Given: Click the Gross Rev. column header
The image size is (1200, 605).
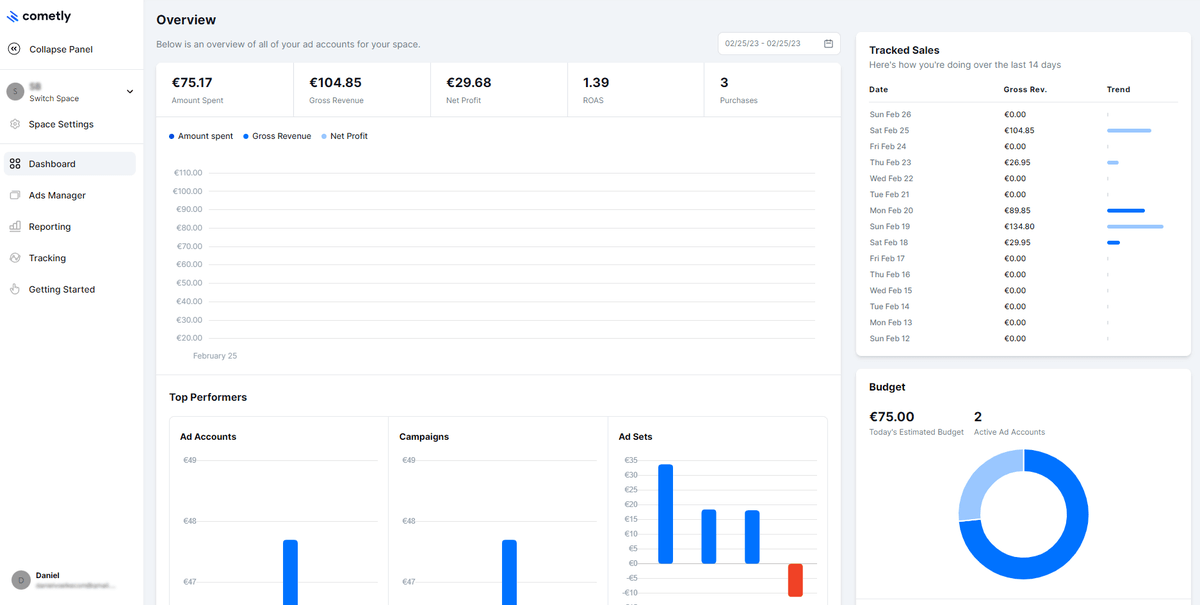Looking at the screenshot, I should (x=1025, y=90).
